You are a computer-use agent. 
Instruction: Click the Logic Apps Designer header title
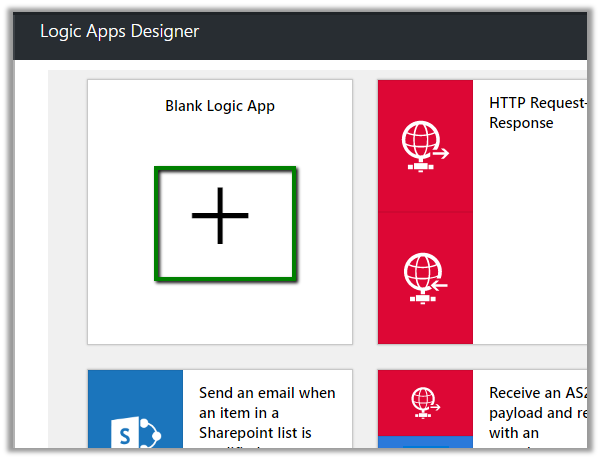(119, 31)
